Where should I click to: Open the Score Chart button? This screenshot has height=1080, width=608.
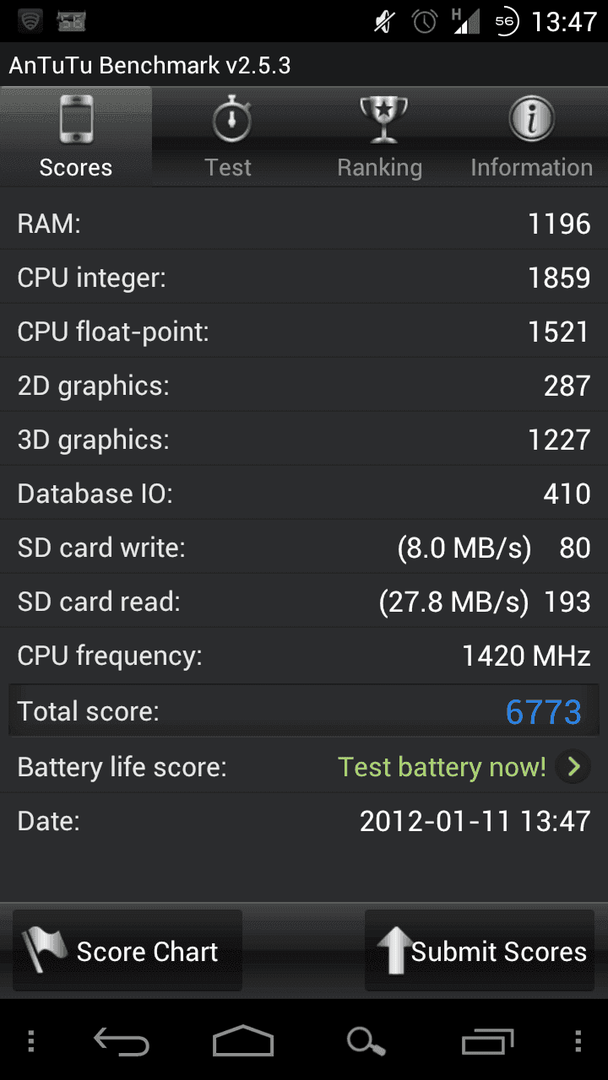[x=127, y=951]
